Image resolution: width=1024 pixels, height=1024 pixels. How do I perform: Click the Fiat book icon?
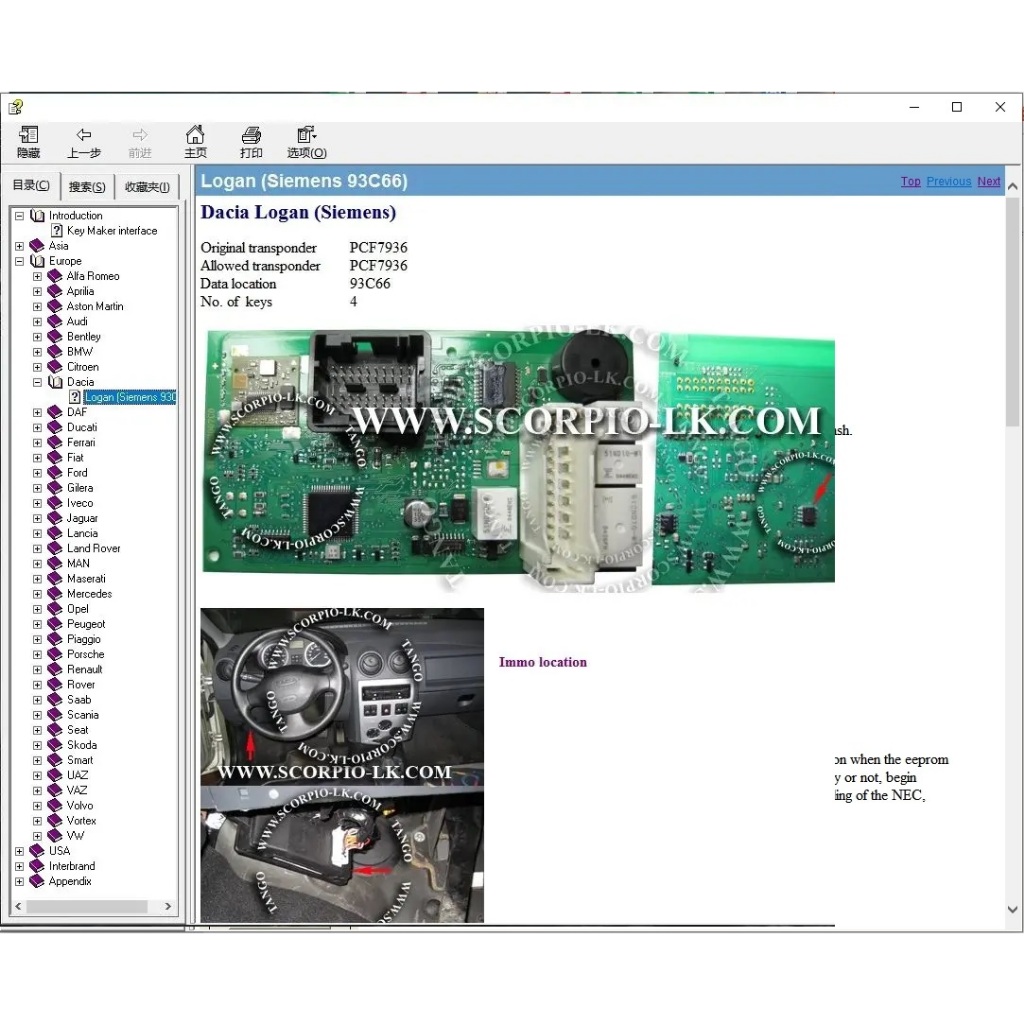tap(56, 458)
